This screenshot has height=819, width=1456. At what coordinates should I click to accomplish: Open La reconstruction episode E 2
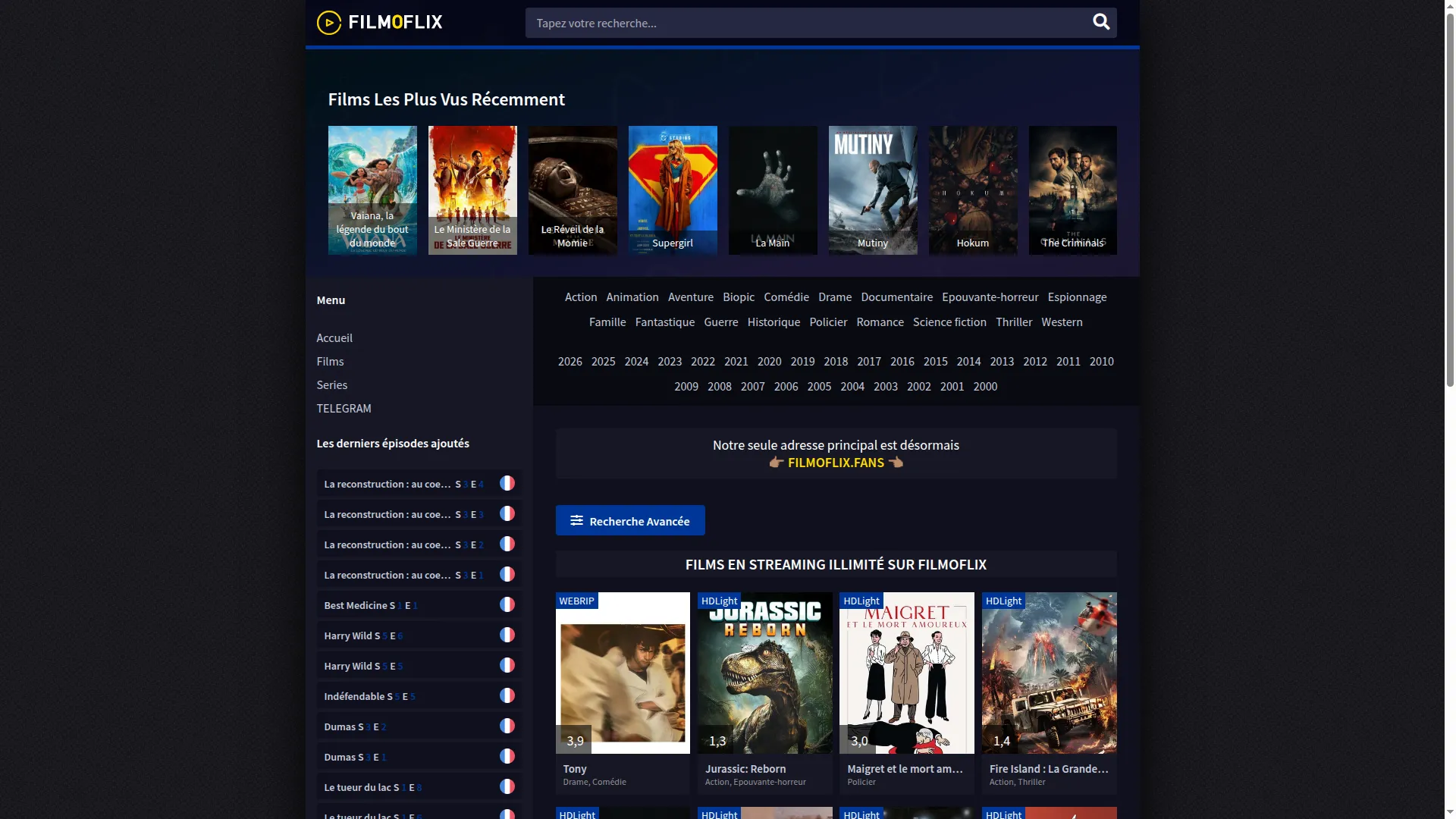419,544
